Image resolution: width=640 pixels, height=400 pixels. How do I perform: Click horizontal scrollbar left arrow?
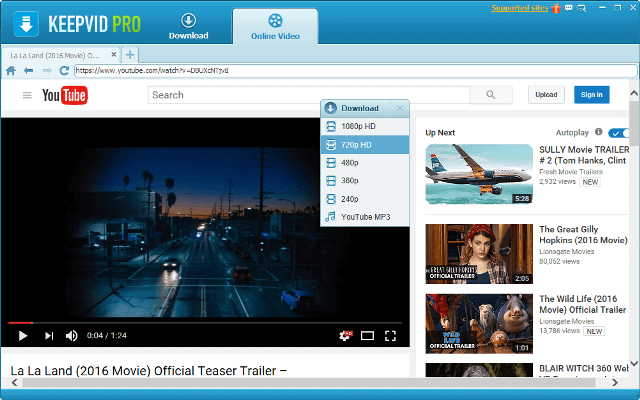pos(14,382)
